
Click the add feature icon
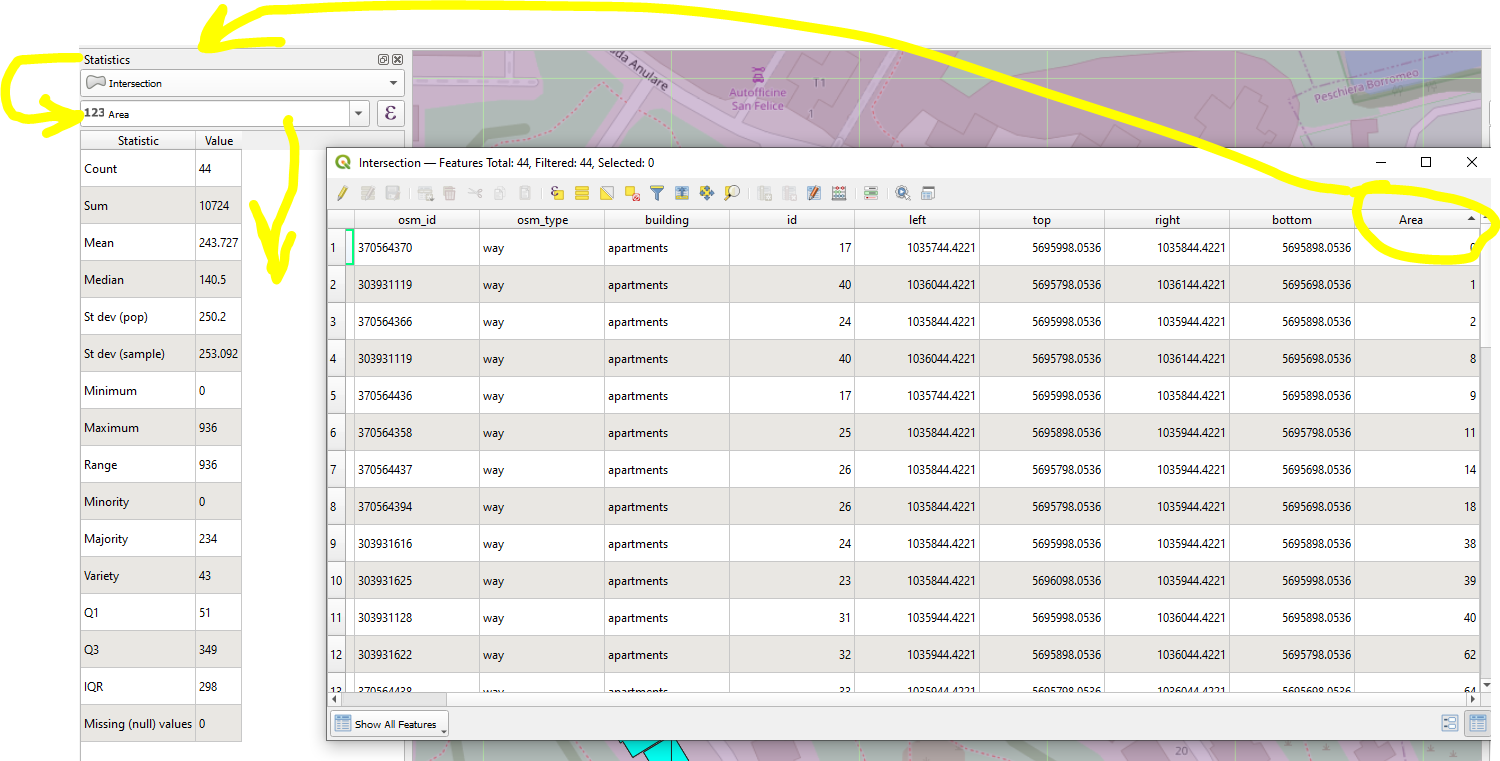[x=425, y=193]
